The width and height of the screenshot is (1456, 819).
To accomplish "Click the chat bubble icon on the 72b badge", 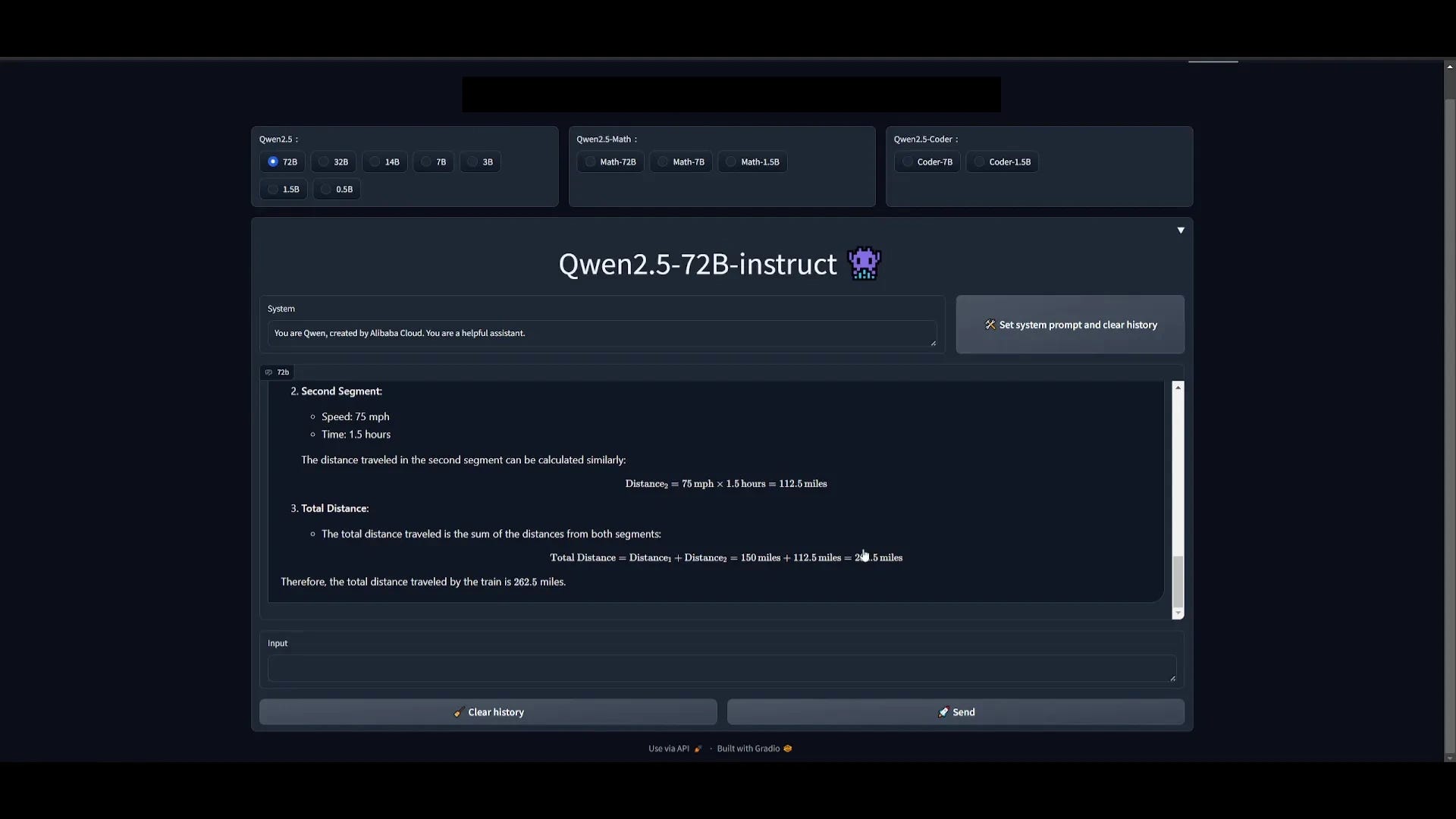I will click(x=268, y=372).
